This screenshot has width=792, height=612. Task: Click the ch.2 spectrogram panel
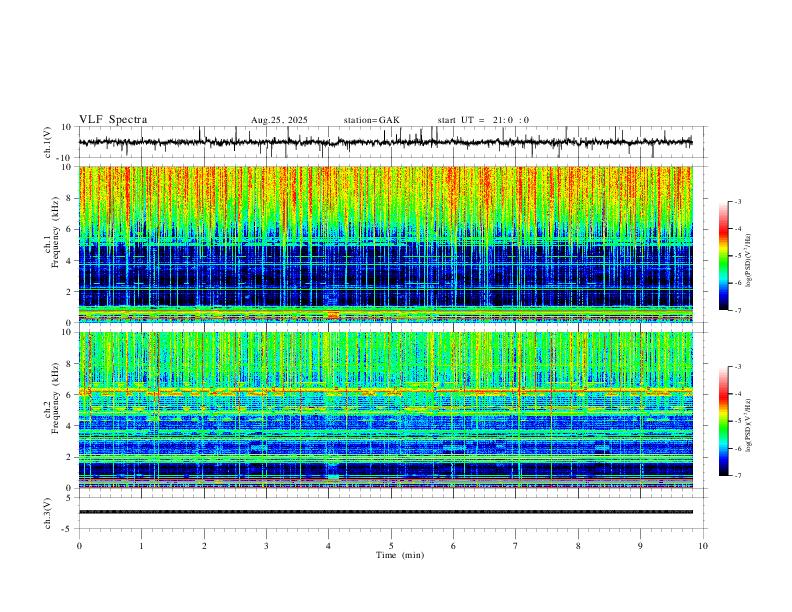[385, 410]
